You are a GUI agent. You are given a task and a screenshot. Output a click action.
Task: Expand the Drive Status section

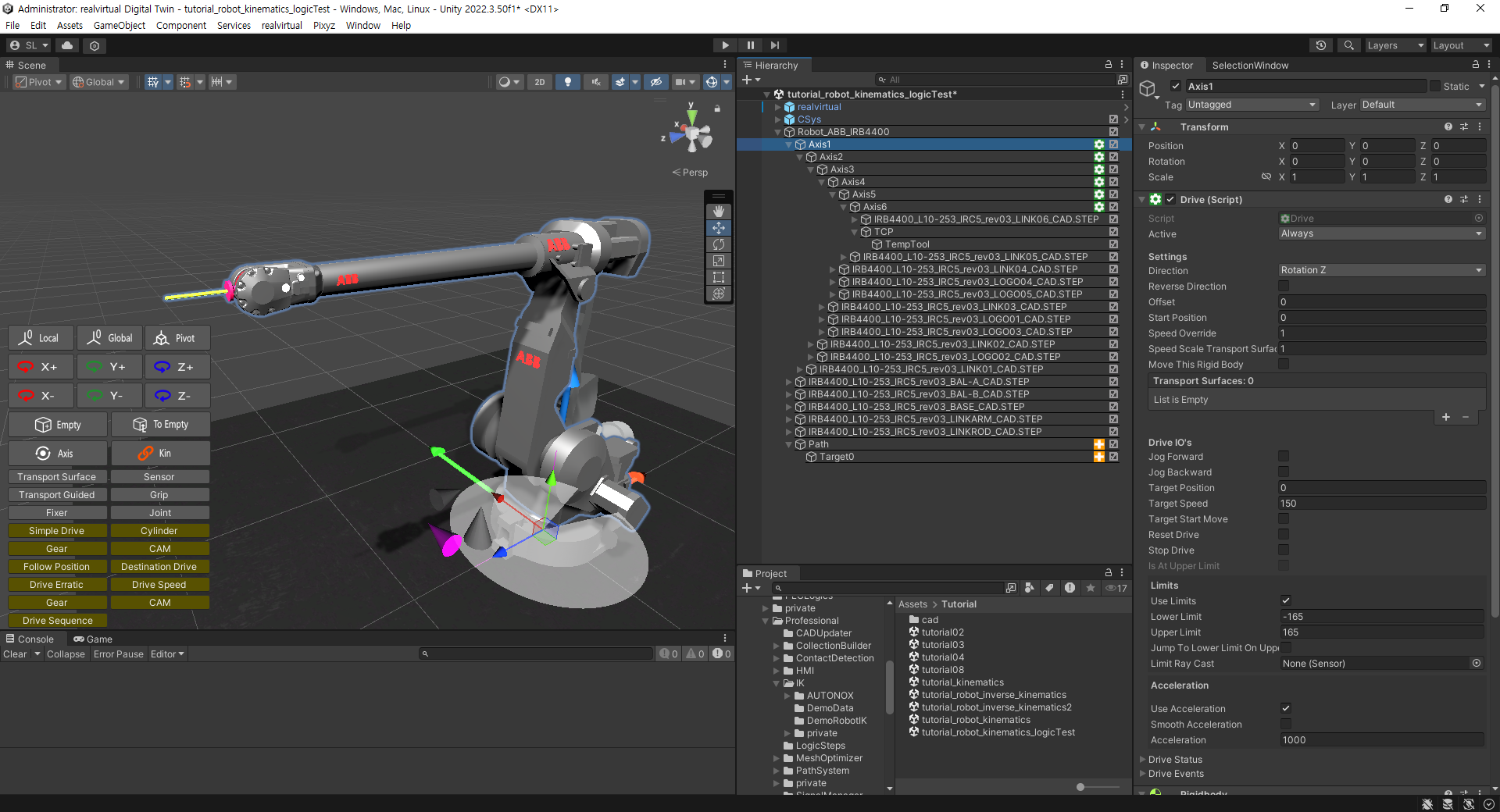coord(1143,760)
